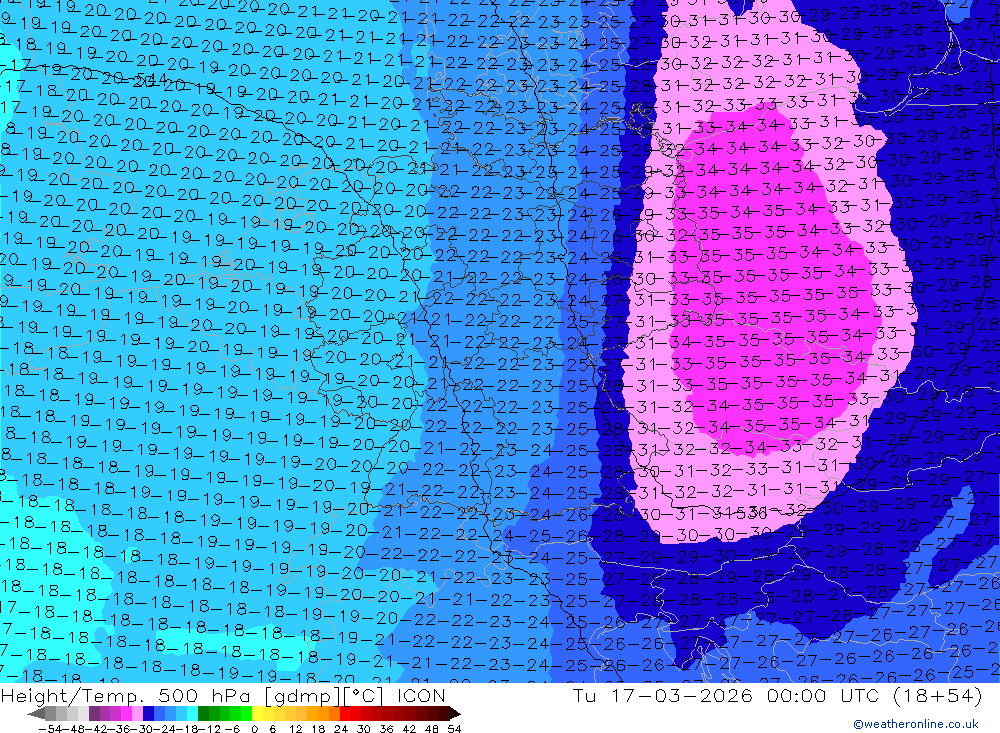Screen dimensions: 1000x733
Task: Click the legend value '54' at the right end
Action: coord(454,729)
